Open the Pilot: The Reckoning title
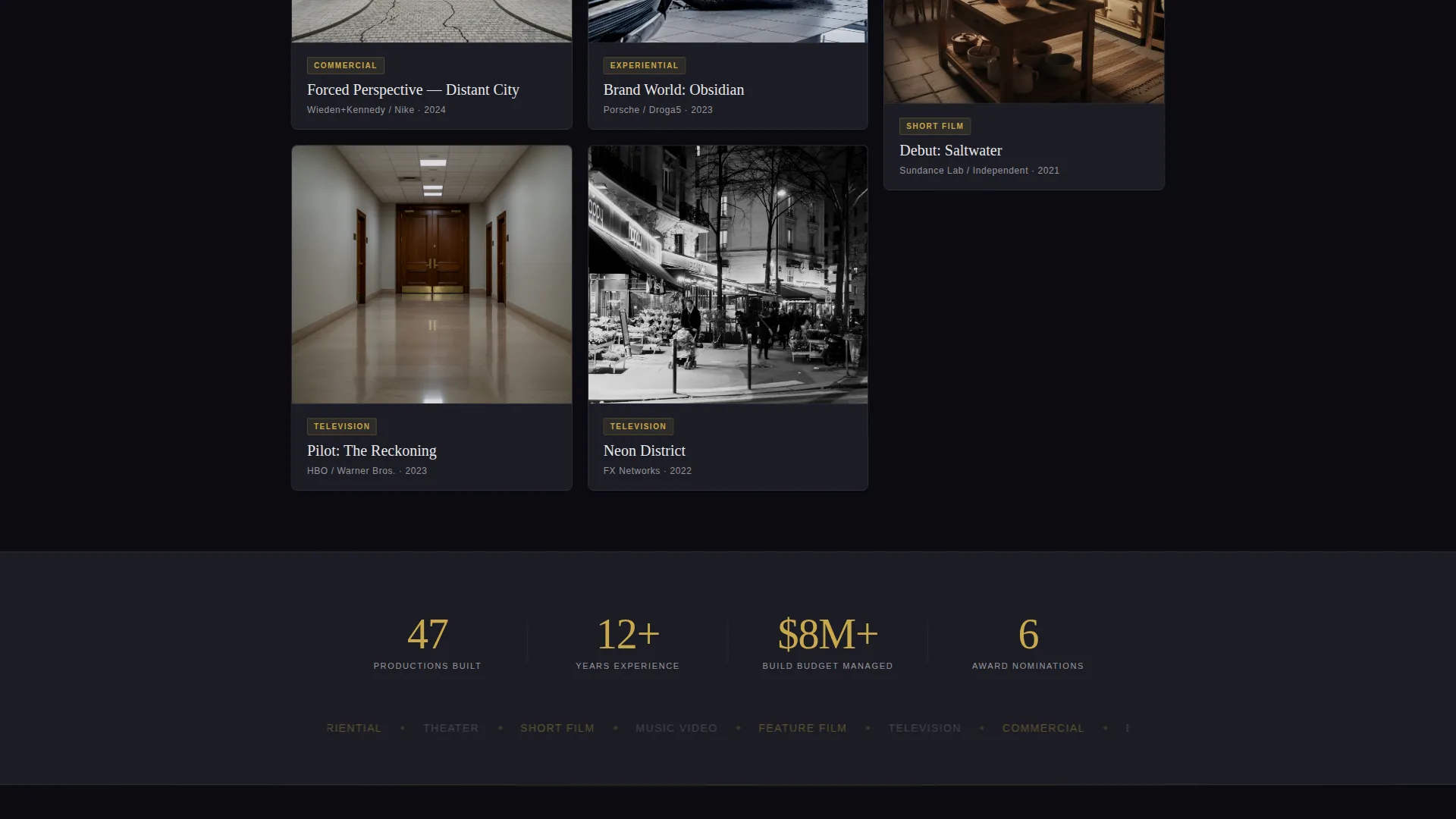This screenshot has width=1456, height=819. pos(372,450)
